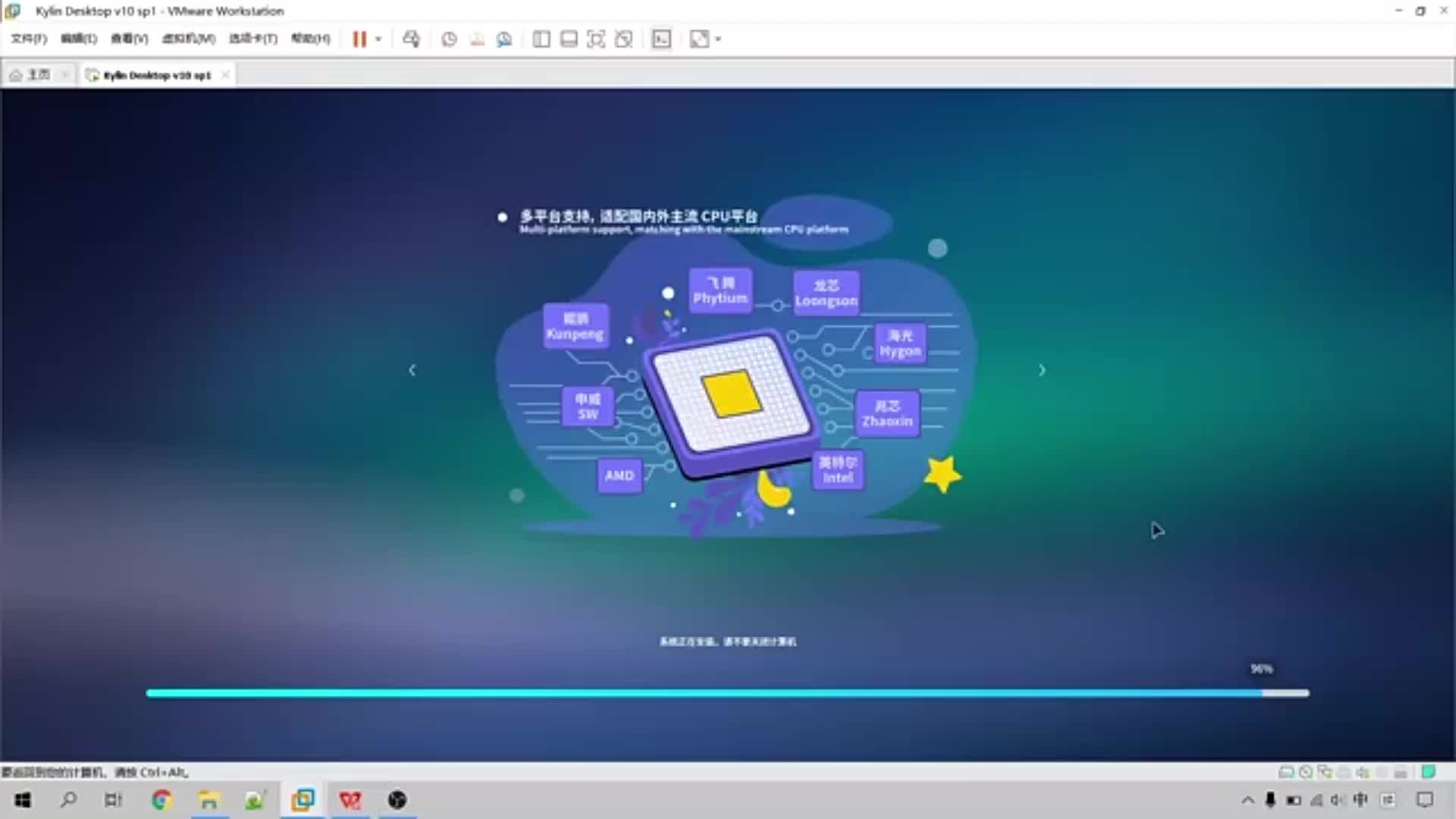Screen dimensions: 1456x819
Task: Open the 文件(F) menu
Action: [29, 39]
